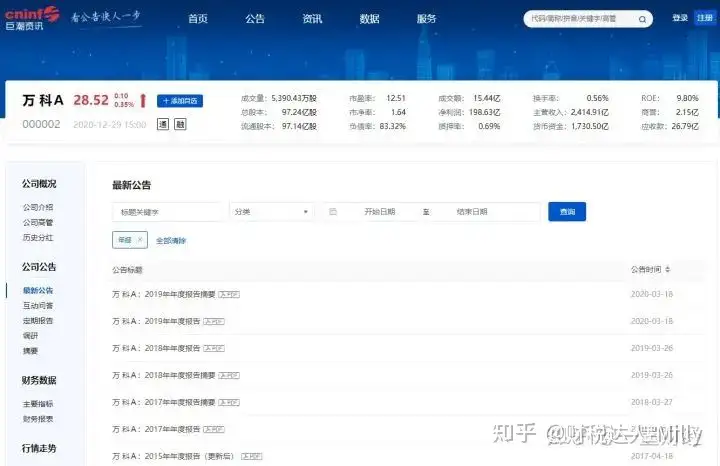Open 财务报表 in sidebar

pyautogui.click(x=38, y=419)
